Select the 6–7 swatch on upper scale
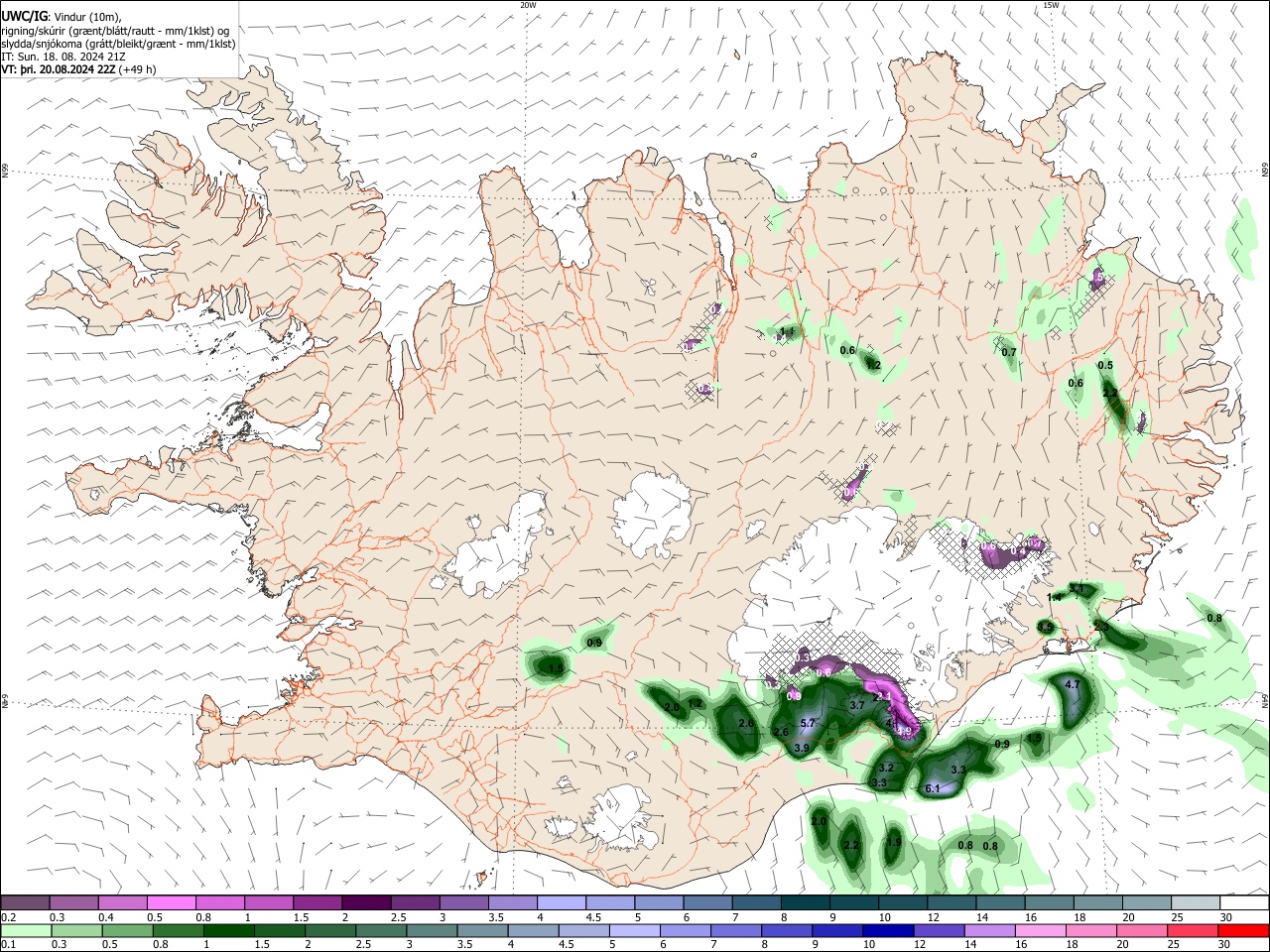This screenshot has height=952, width=1270. pos(707,902)
